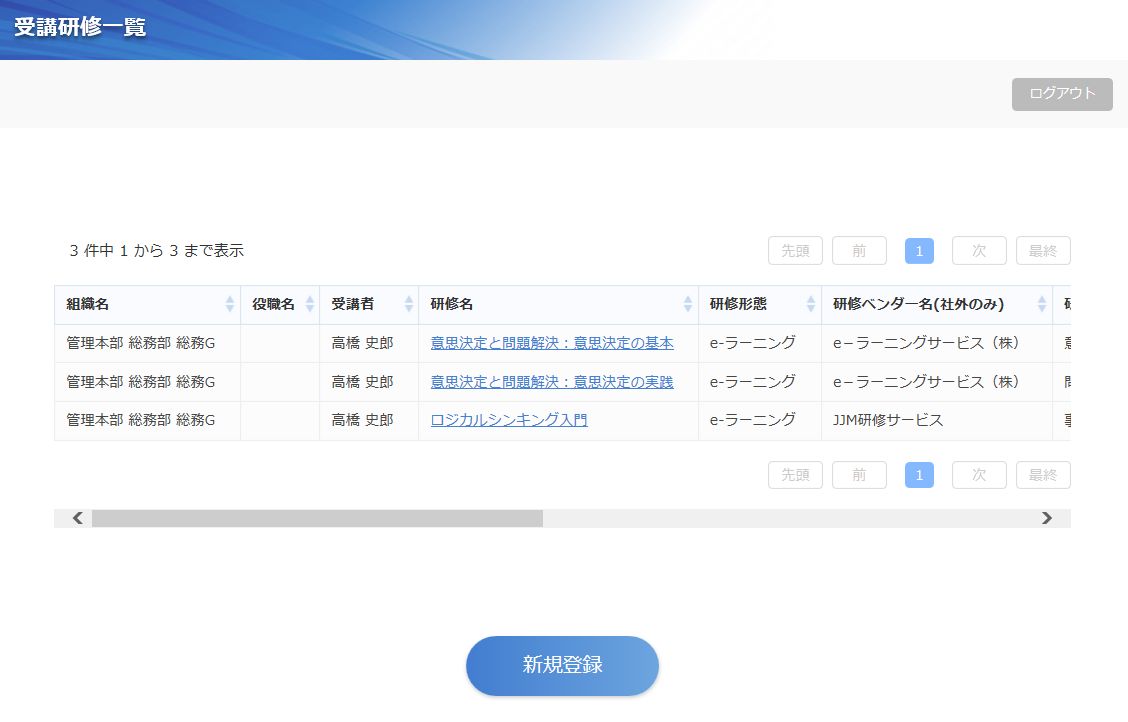Open 意思決定の実践 training link
This screenshot has height=722, width=1128.
(551, 382)
